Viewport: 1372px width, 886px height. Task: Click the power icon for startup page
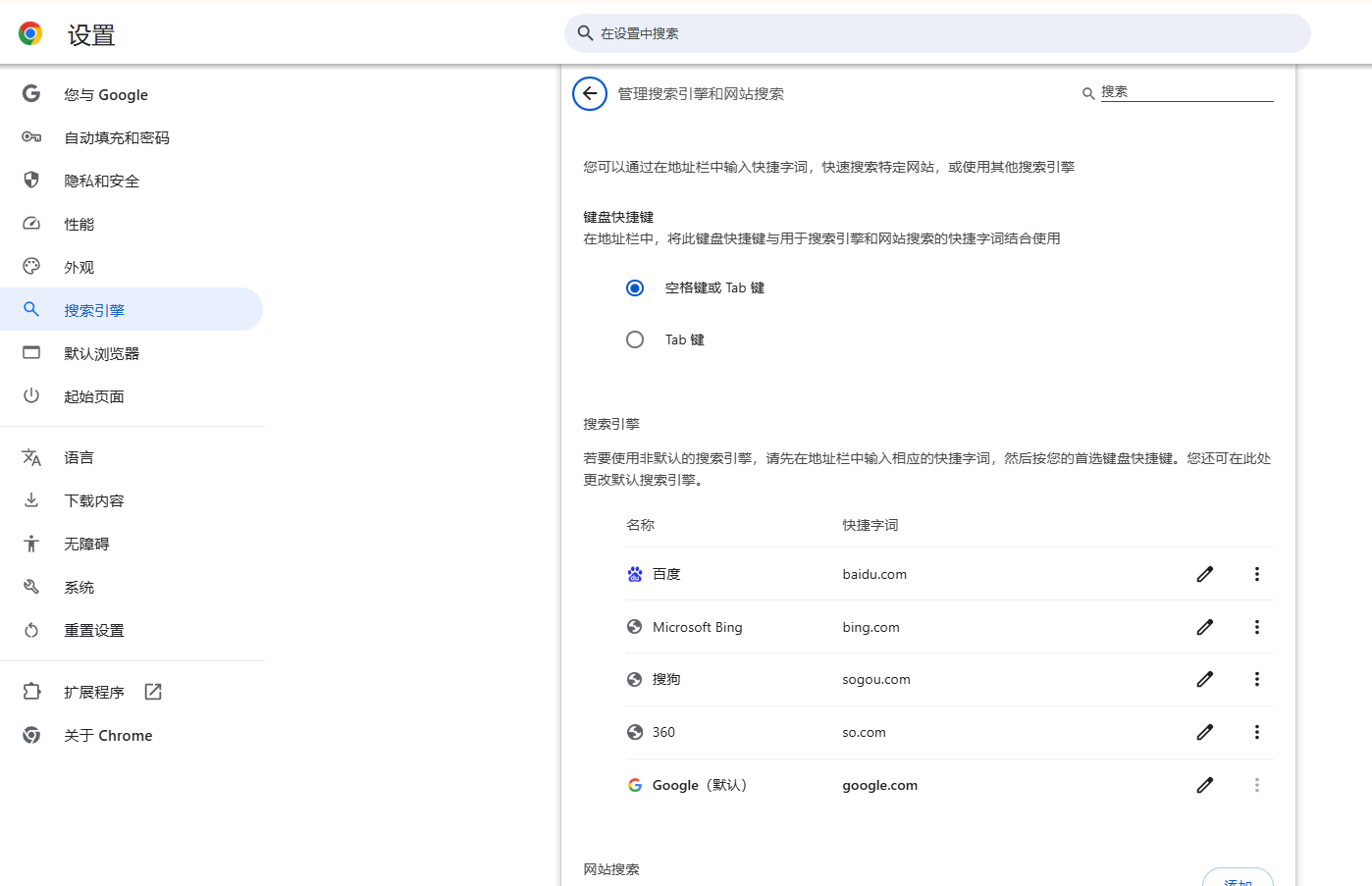(31, 395)
